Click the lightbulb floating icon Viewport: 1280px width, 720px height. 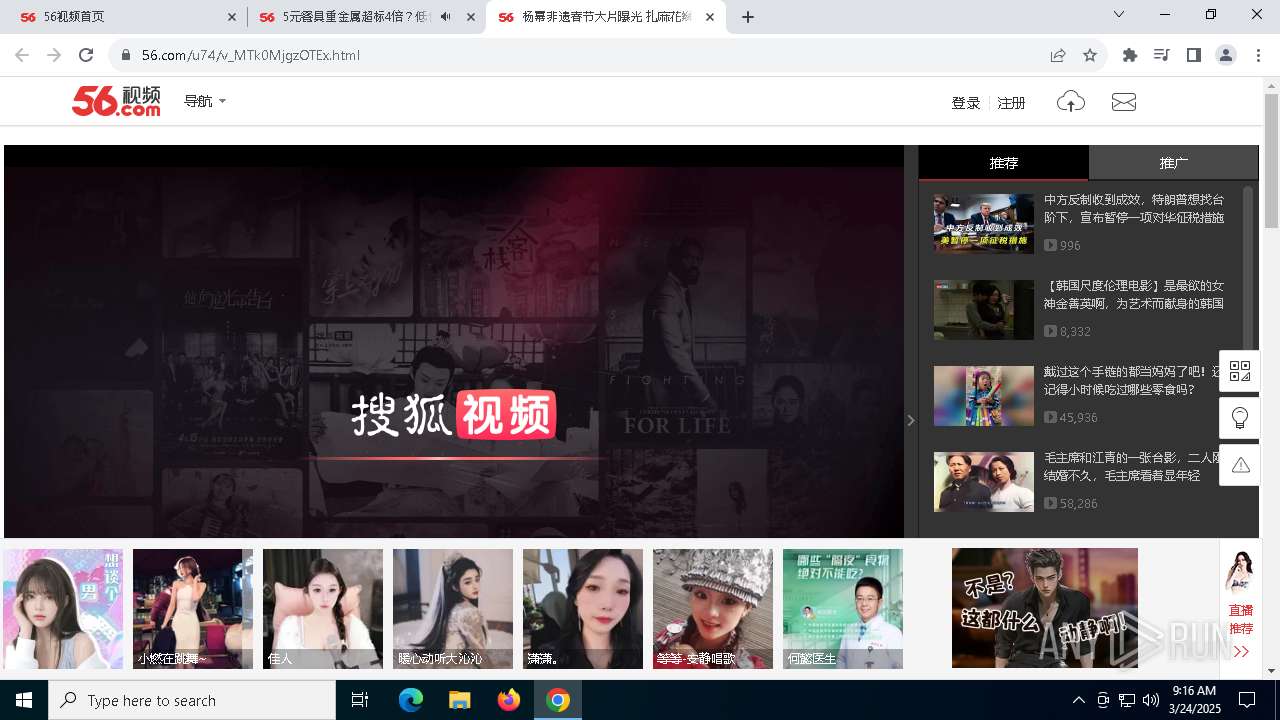[x=1240, y=418]
